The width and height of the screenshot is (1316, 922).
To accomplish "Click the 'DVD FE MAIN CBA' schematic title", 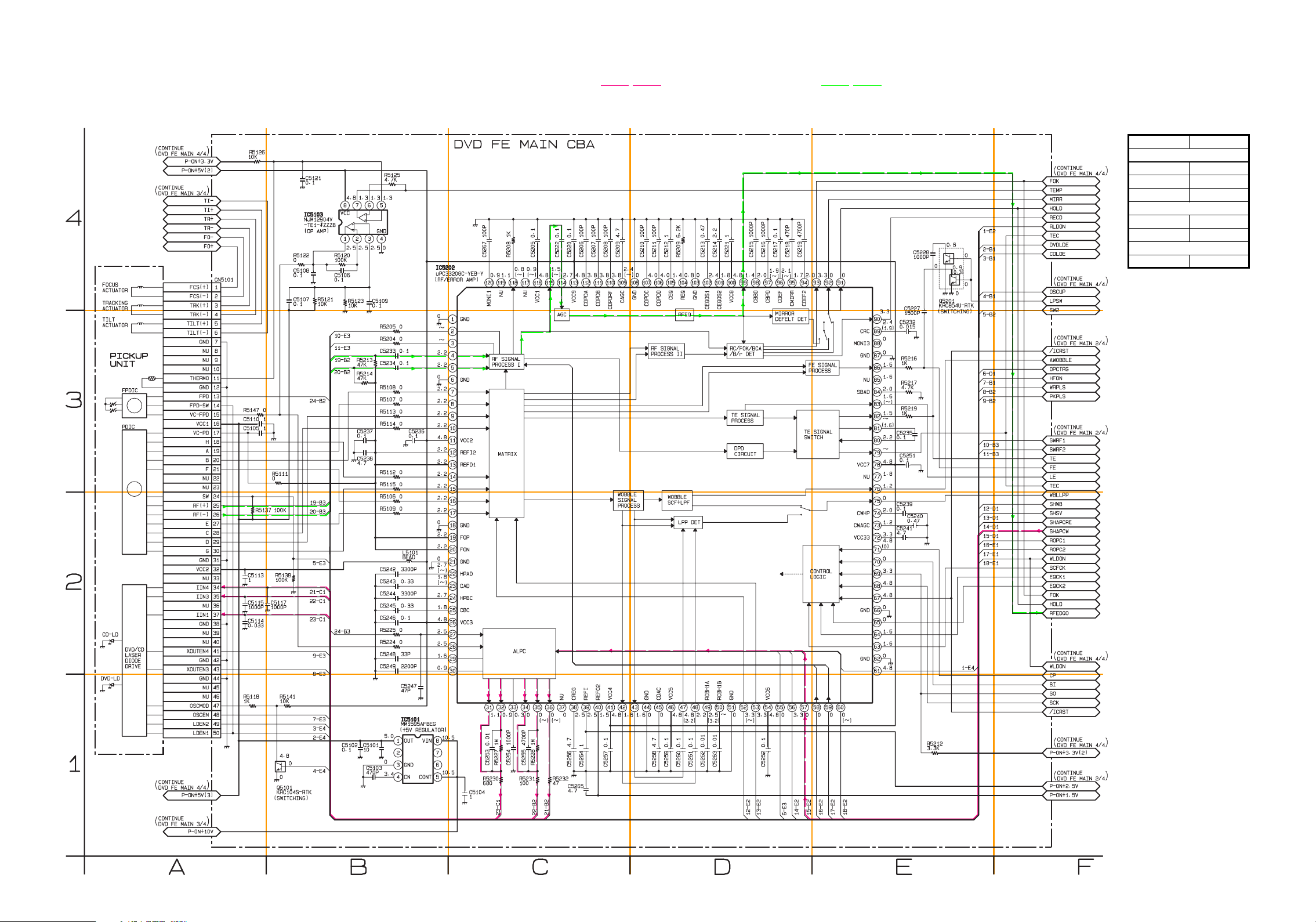I will click(x=524, y=144).
